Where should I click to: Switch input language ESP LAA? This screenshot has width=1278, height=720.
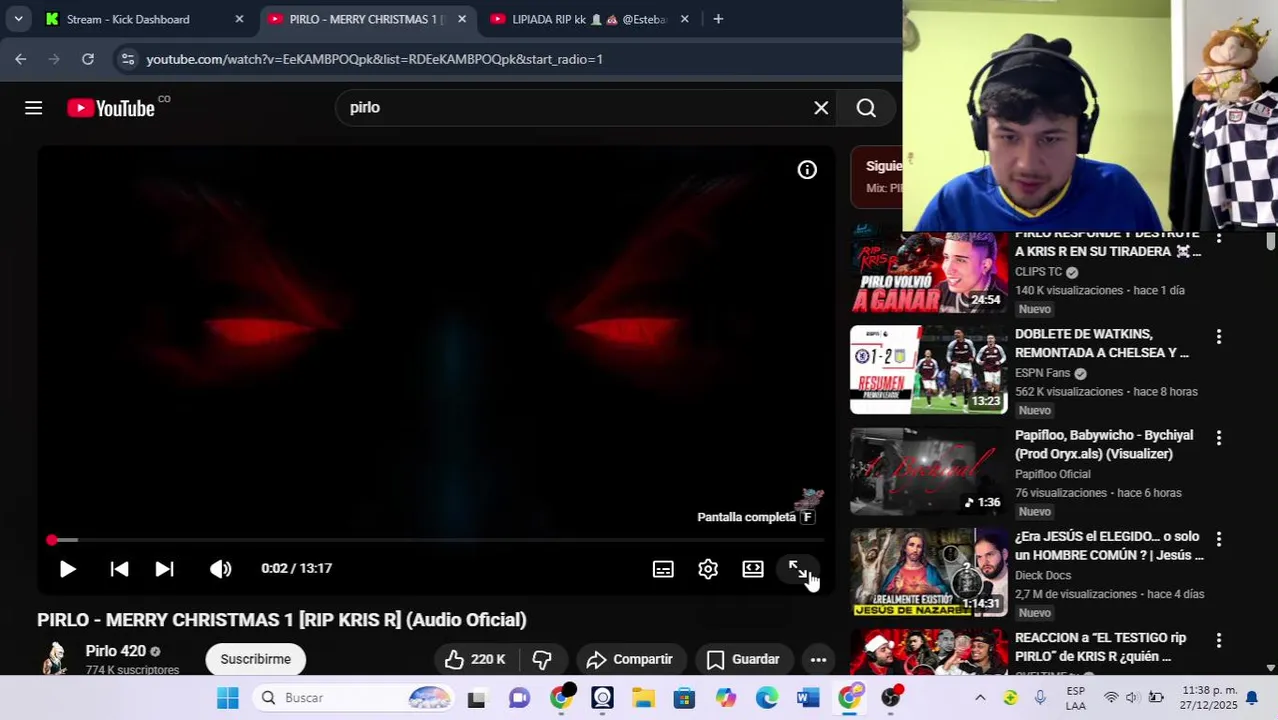pos(1076,698)
